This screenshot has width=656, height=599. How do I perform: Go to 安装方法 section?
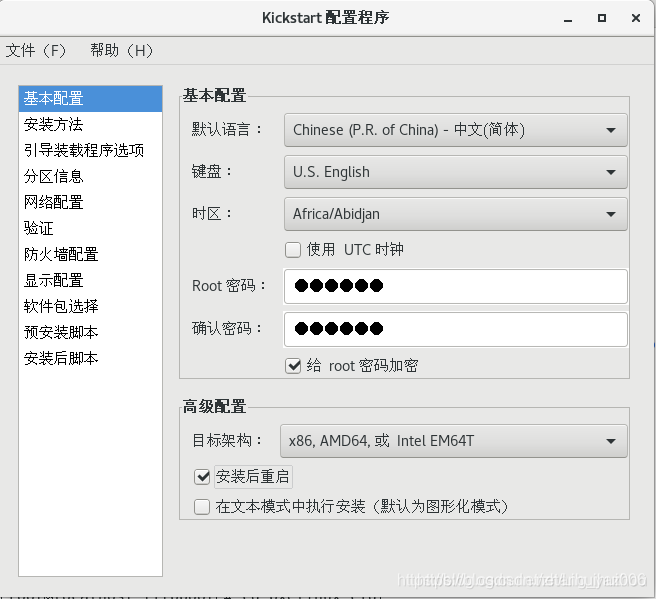tap(90, 125)
